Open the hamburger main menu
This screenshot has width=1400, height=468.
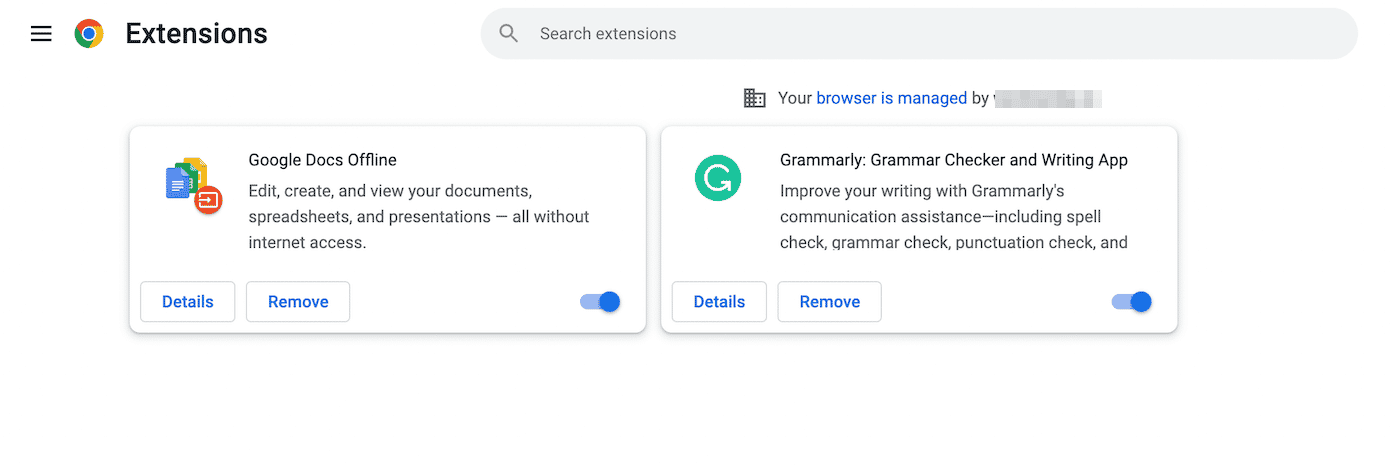(x=41, y=34)
